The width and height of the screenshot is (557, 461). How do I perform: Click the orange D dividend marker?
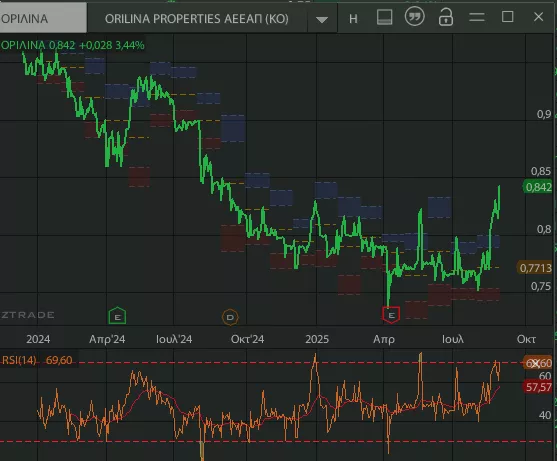[x=230, y=317]
